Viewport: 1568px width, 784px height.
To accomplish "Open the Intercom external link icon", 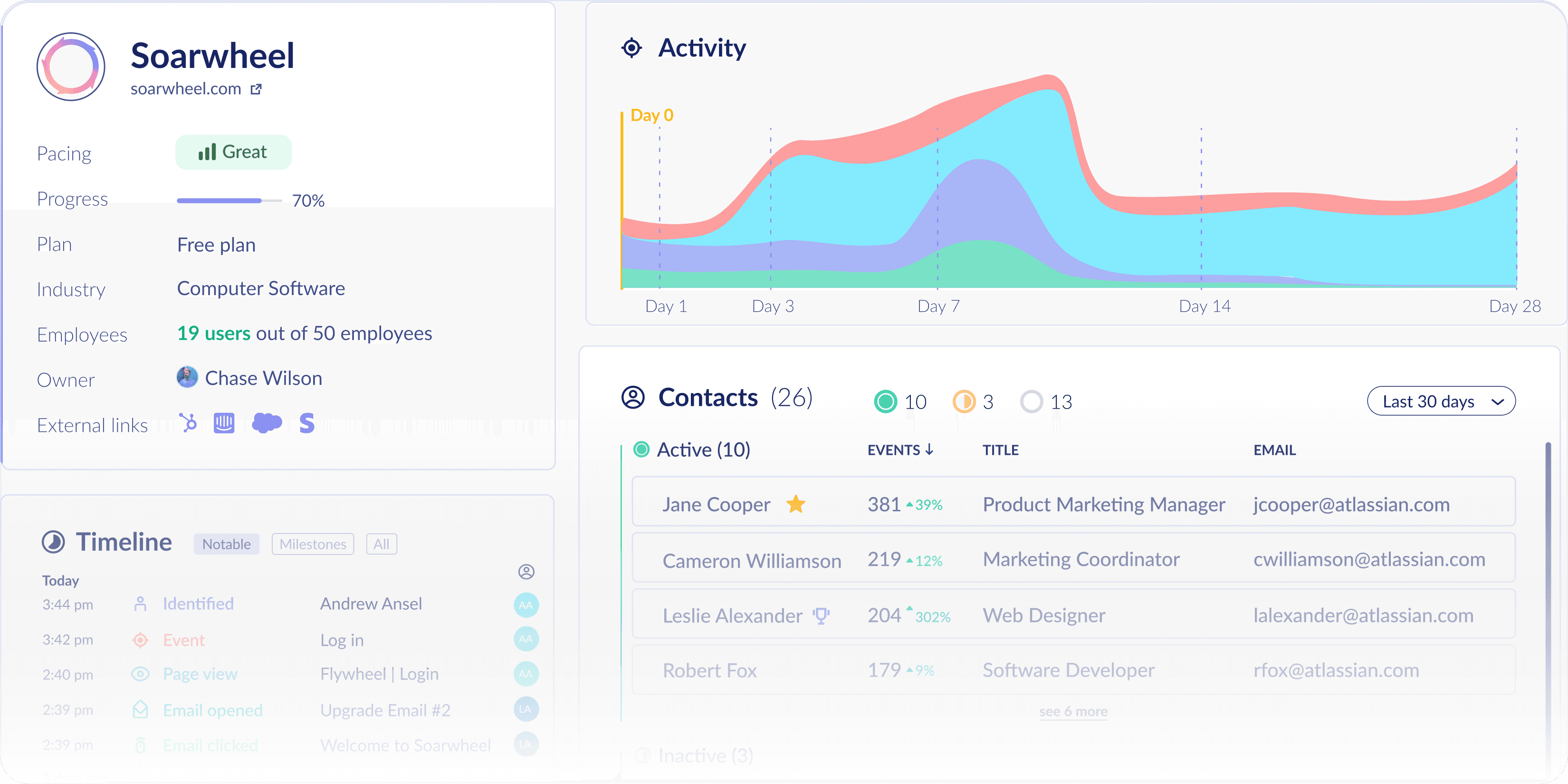I will pyautogui.click(x=224, y=422).
